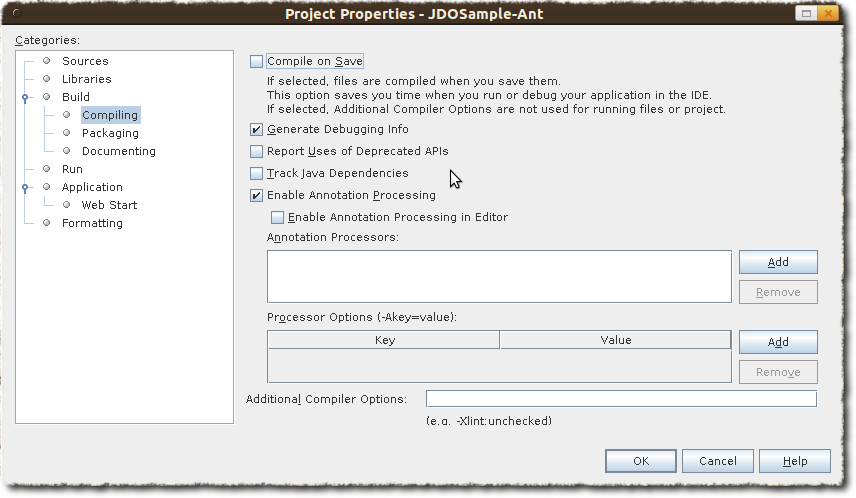Confirm the dialog with OK
856x498 pixels.
641,461
